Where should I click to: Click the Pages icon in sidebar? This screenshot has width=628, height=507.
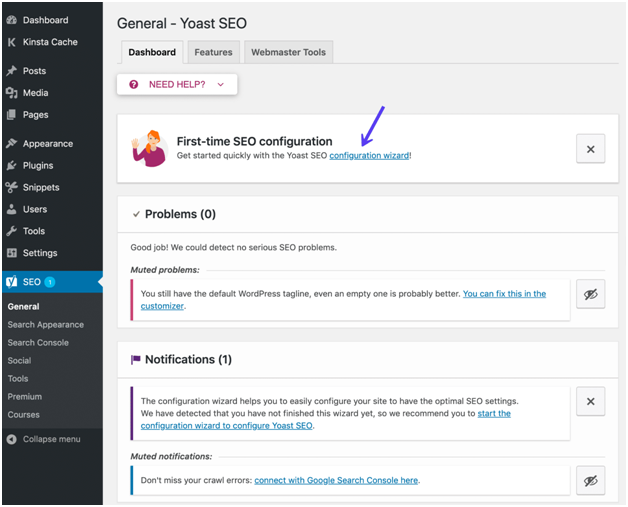(12, 115)
